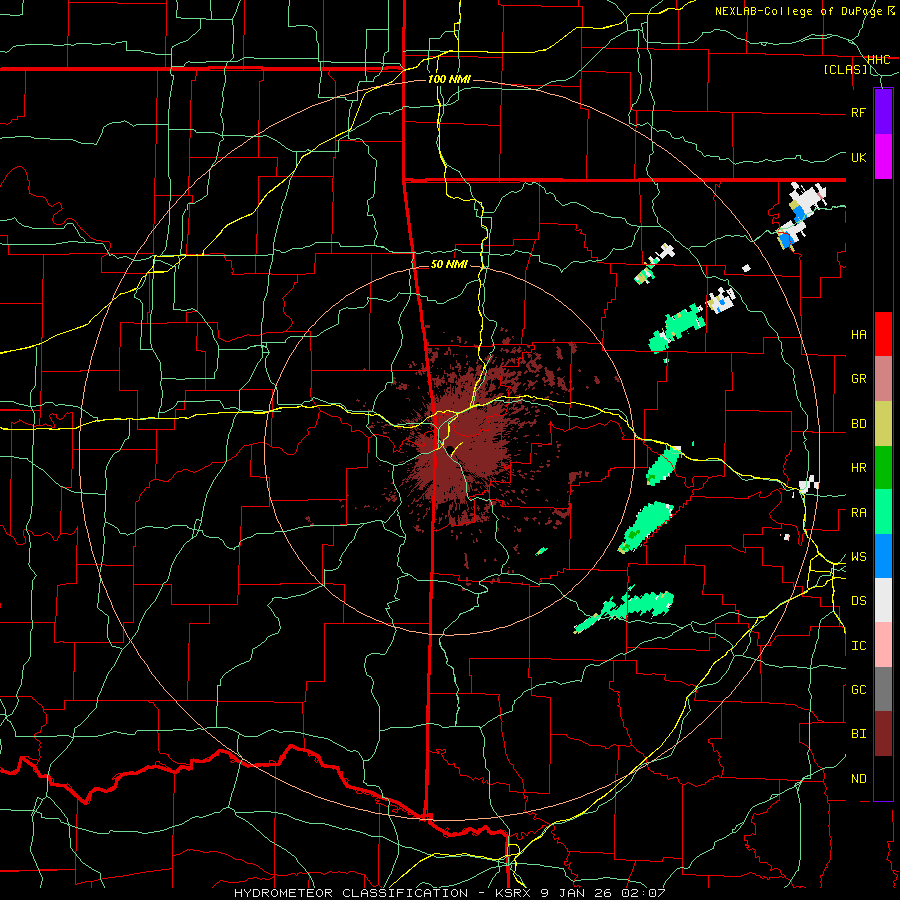
Task: Click the [CLAS] label
Action: pyautogui.click(x=845, y=69)
